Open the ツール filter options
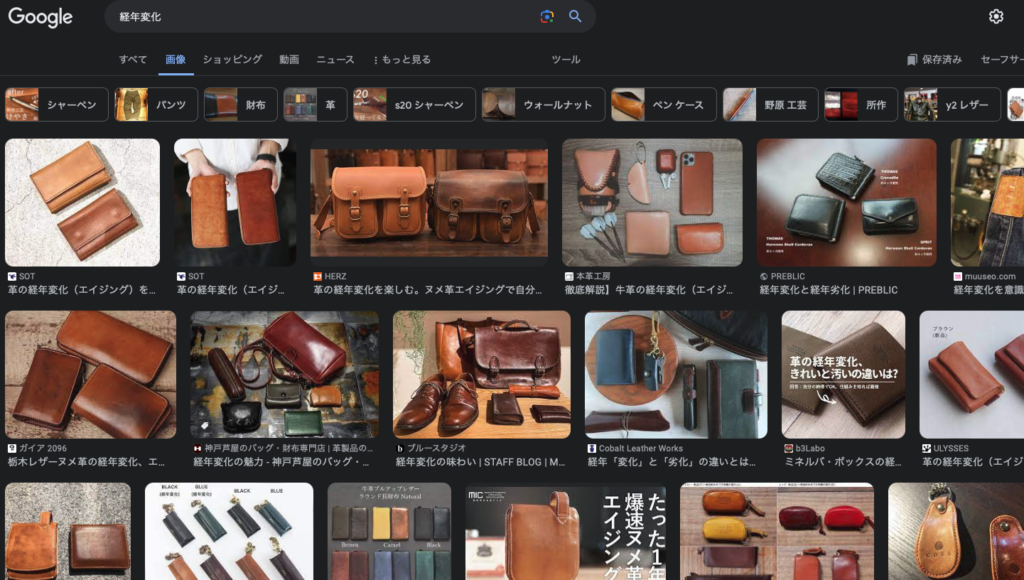 click(566, 59)
